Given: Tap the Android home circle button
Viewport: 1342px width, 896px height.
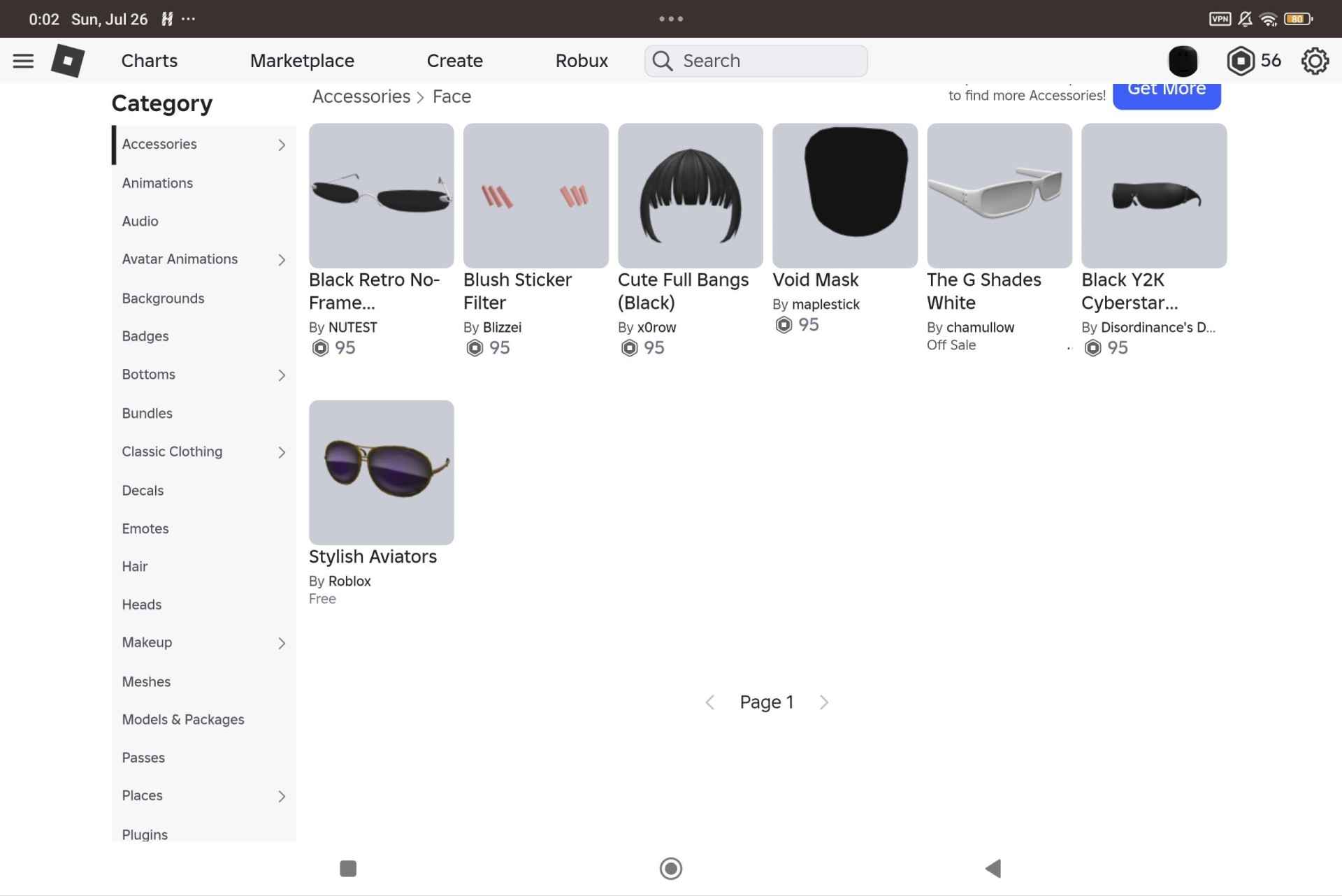Looking at the screenshot, I should 671,868.
